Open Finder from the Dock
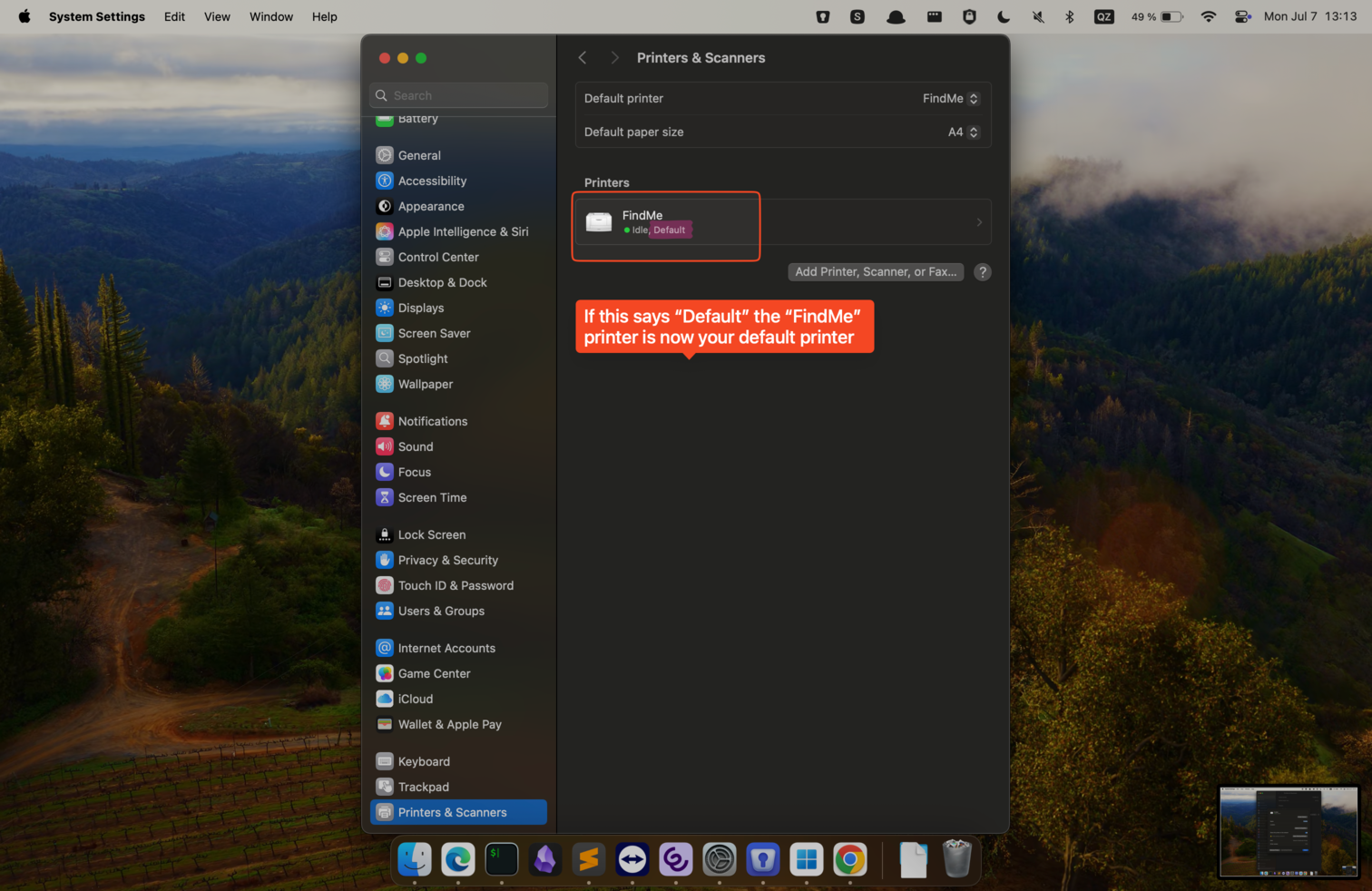 (415, 859)
